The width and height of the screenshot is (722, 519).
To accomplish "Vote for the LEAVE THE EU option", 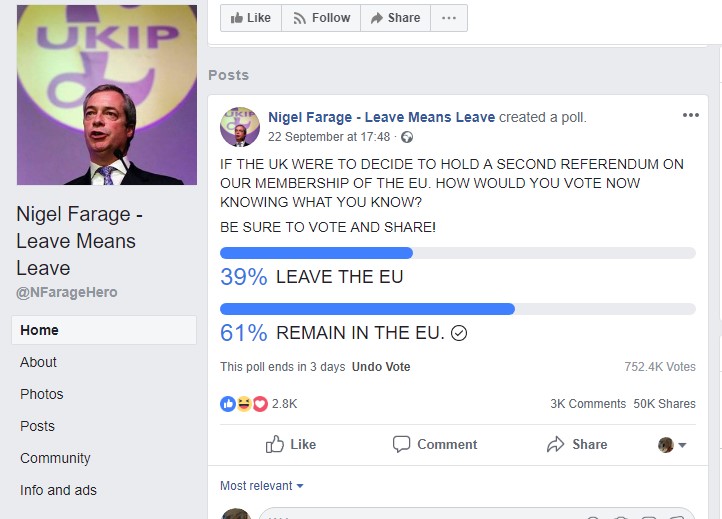I will [x=339, y=277].
